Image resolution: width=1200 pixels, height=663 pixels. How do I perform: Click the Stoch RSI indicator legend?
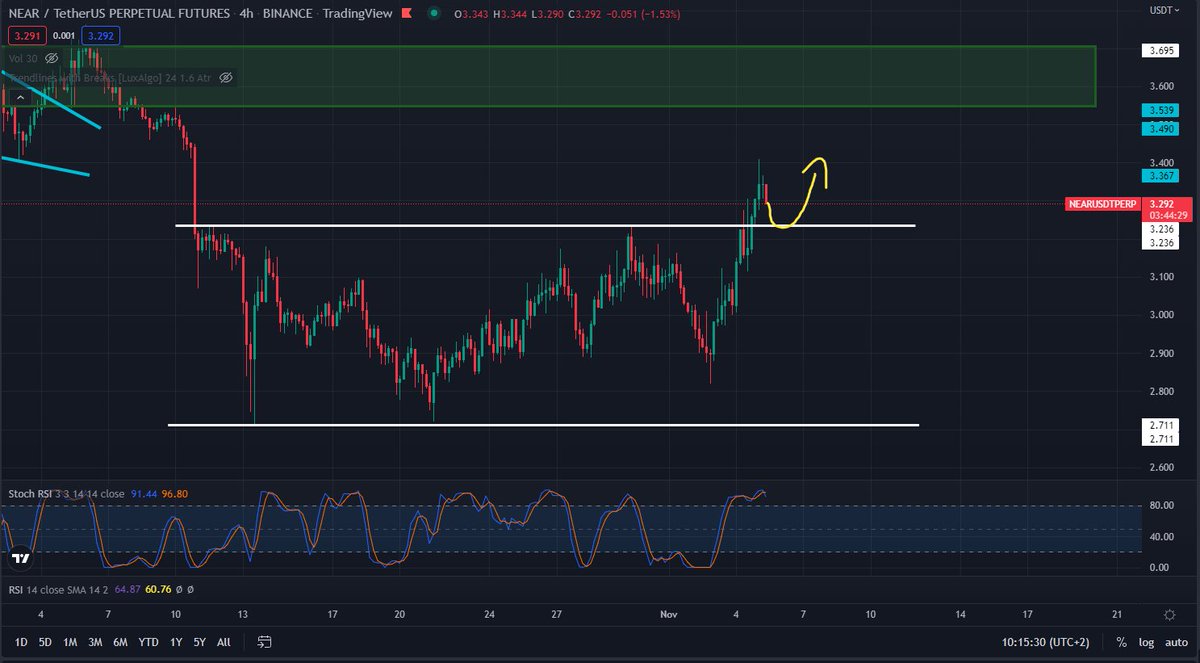(x=66, y=494)
